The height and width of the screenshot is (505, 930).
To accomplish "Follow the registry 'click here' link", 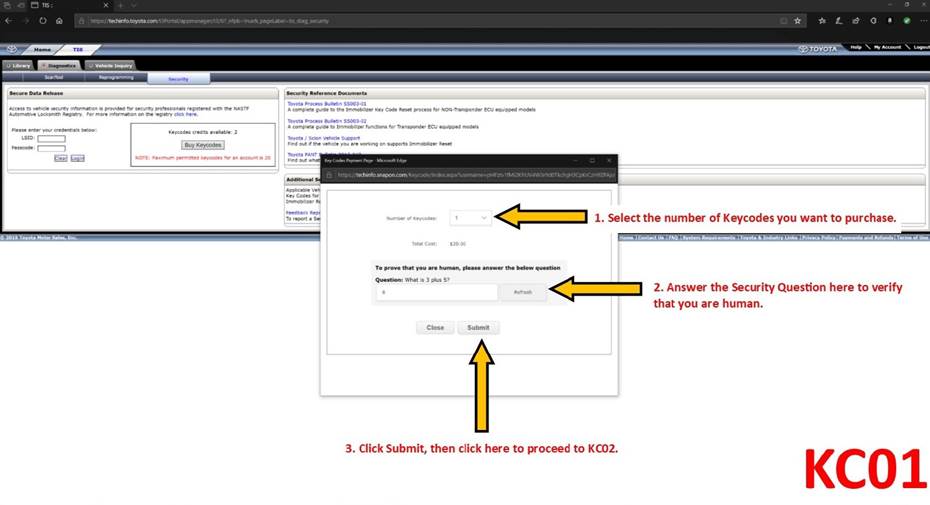I will (x=186, y=115).
